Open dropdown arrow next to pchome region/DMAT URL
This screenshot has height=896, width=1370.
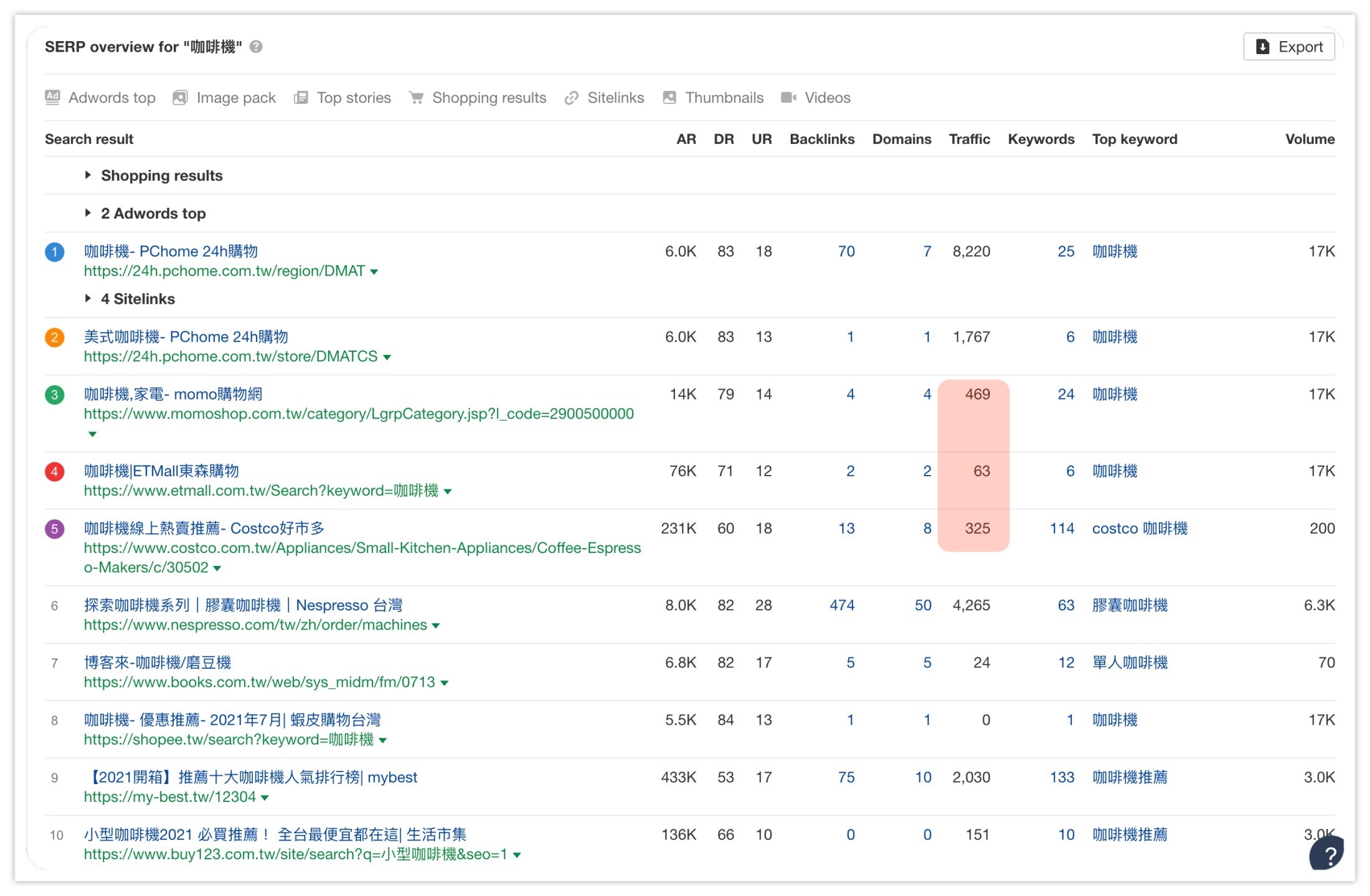tap(374, 271)
